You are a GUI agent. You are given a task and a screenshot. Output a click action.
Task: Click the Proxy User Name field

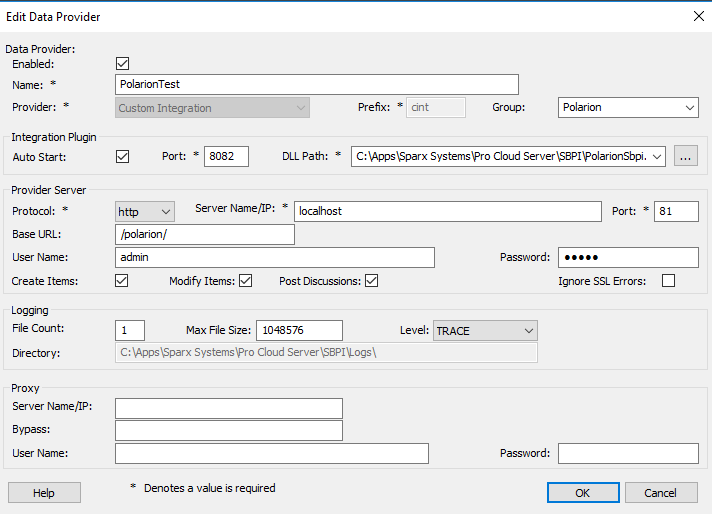272,454
